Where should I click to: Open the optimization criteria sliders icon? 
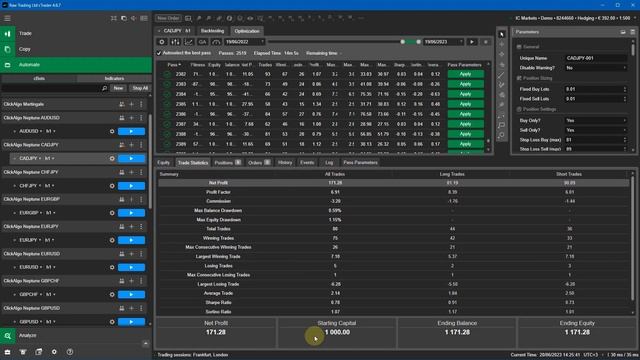pyautogui.click(x=175, y=42)
